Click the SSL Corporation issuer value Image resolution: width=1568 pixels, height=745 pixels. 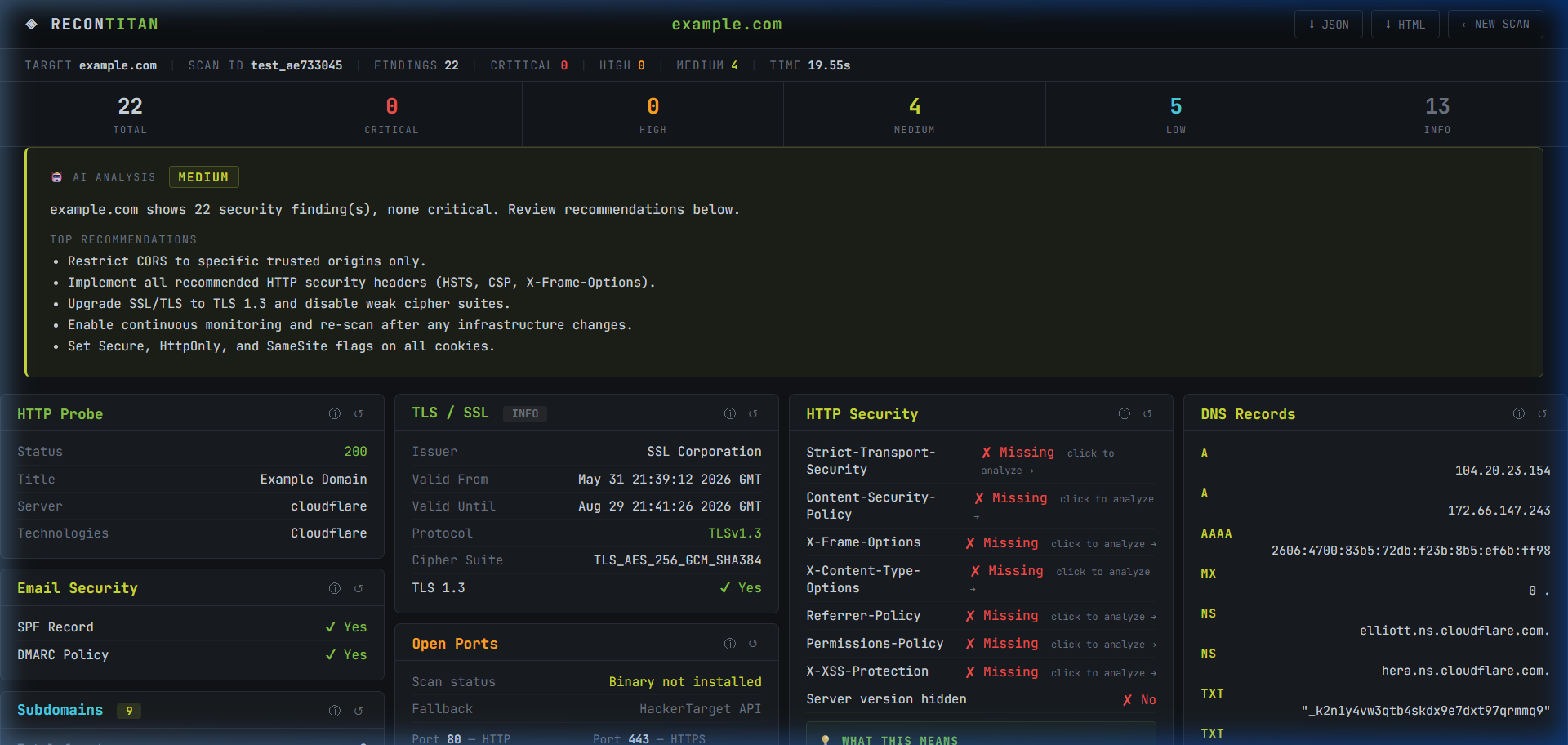point(704,452)
